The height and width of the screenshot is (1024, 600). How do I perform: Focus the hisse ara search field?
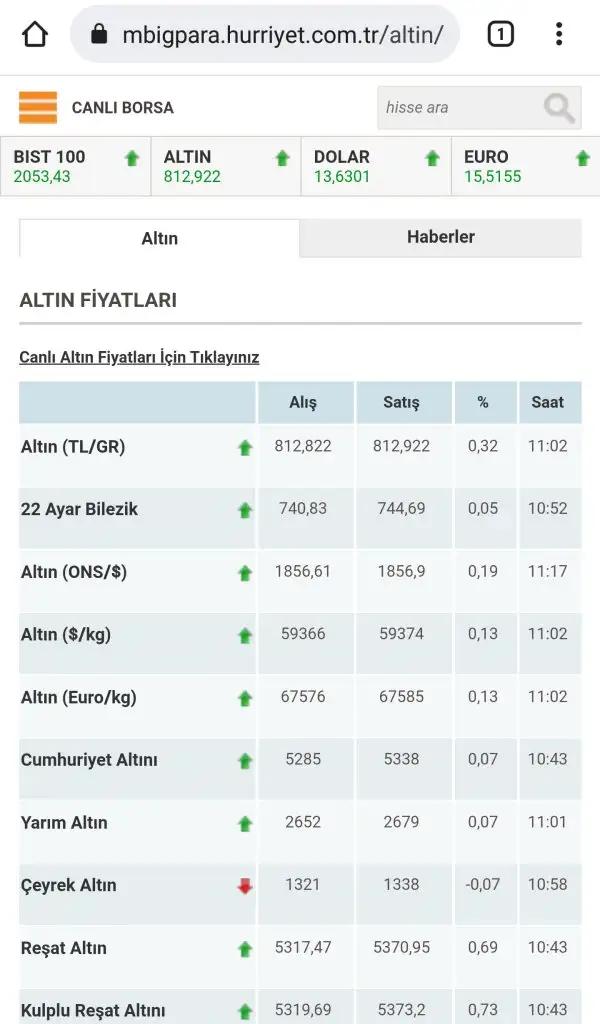click(461, 108)
